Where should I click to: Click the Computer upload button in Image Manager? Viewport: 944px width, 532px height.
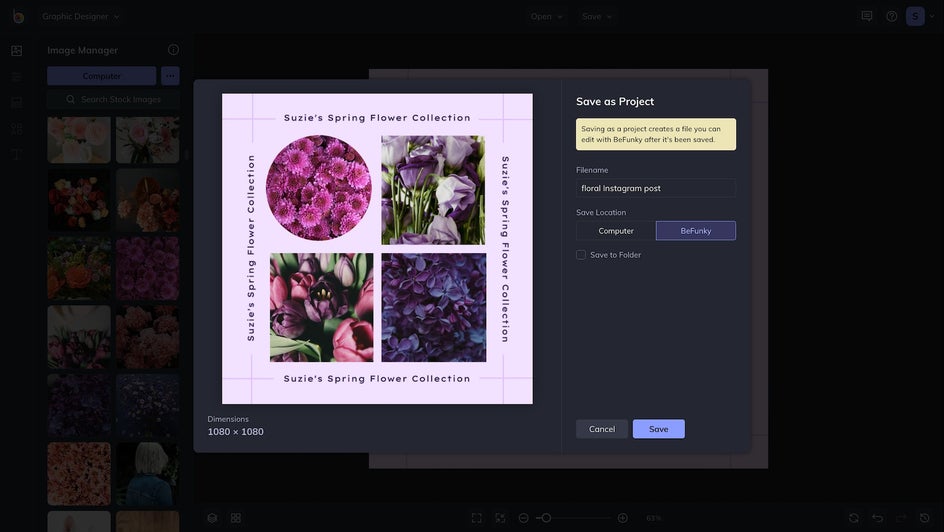pyautogui.click(x=102, y=76)
